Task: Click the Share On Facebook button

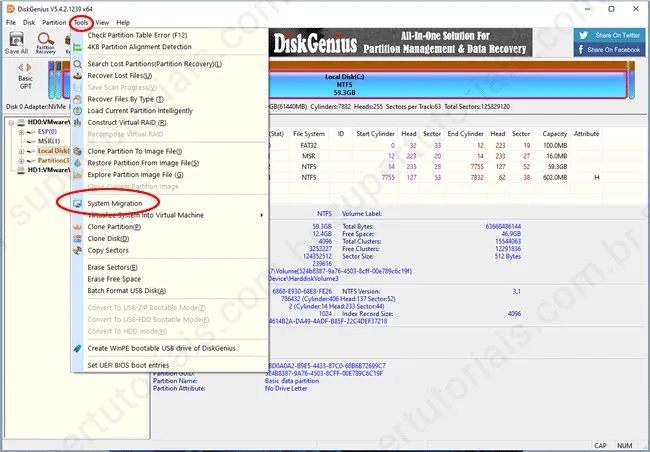Action: pos(610,49)
